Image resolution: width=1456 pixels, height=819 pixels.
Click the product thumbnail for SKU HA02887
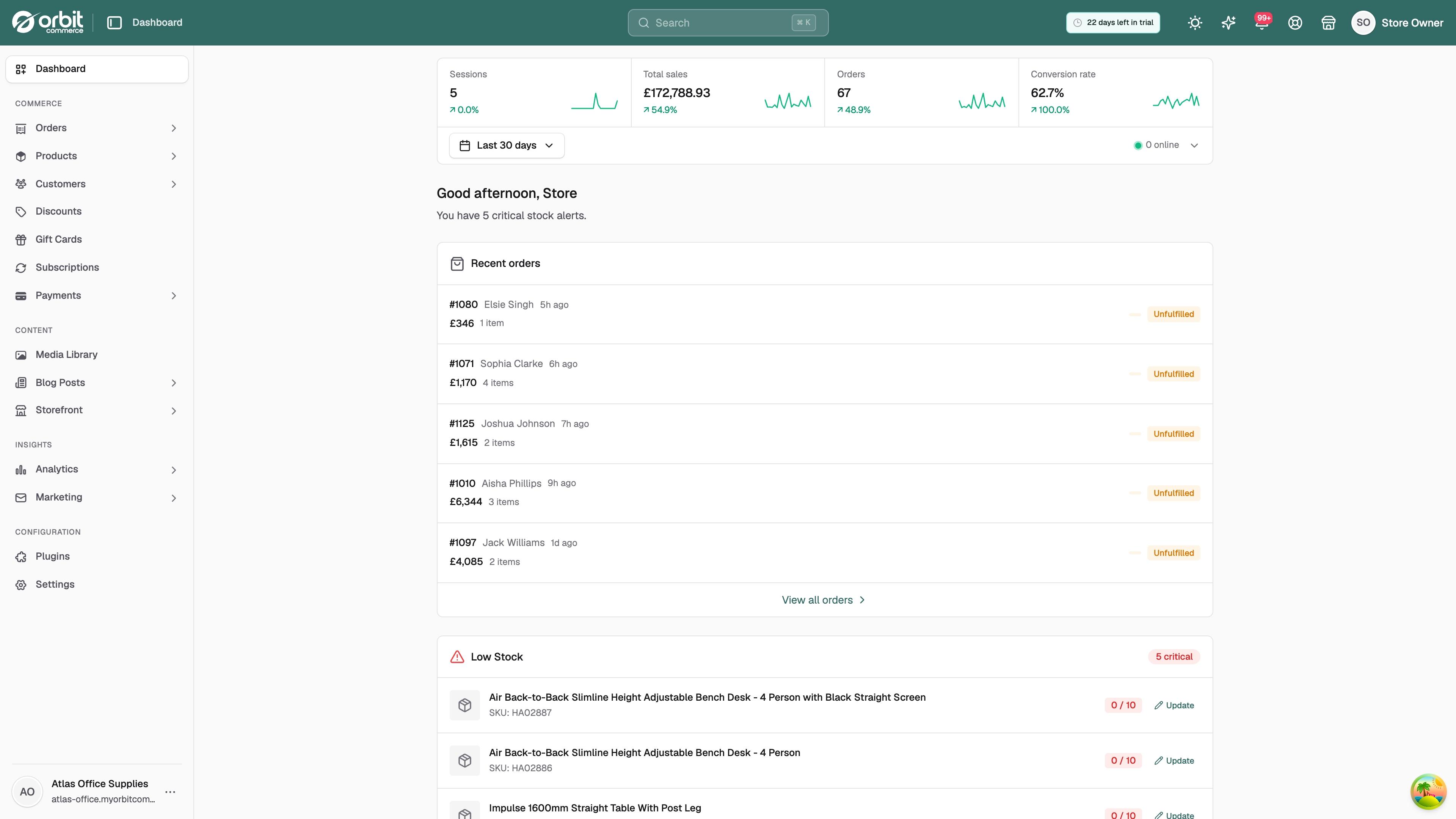click(464, 705)
